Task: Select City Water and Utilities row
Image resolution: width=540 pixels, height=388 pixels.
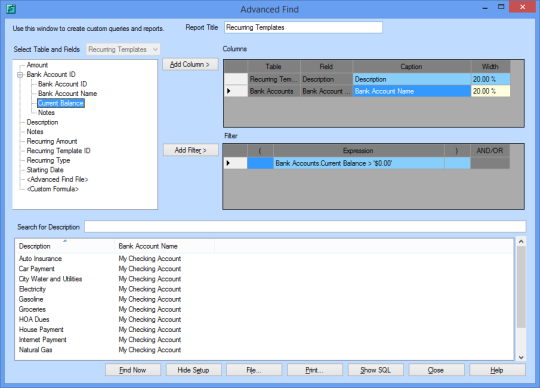Action: point(264,279)
